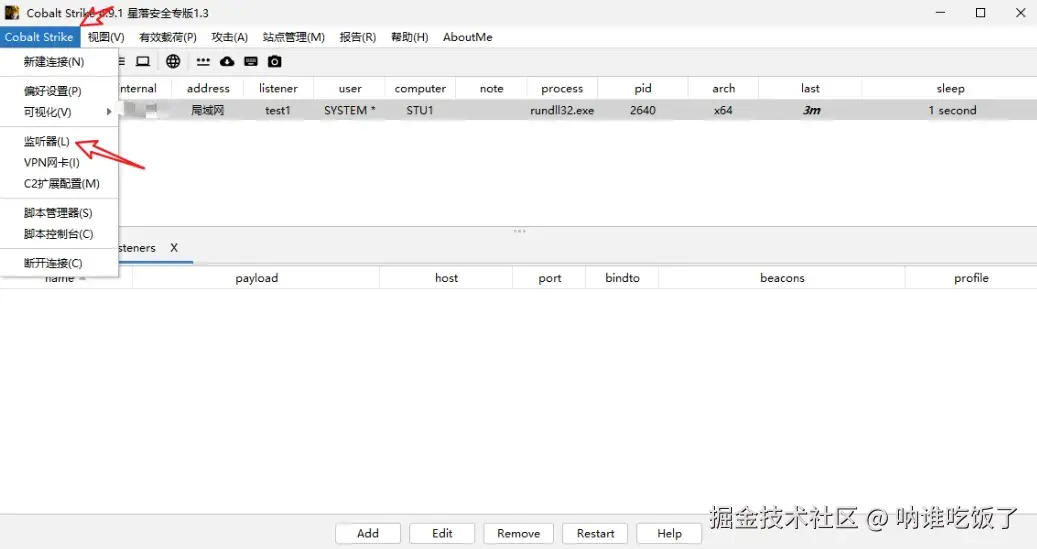Open screenshots via the camera icon
Screen dimensions: 1037x549
coord(274,62)
